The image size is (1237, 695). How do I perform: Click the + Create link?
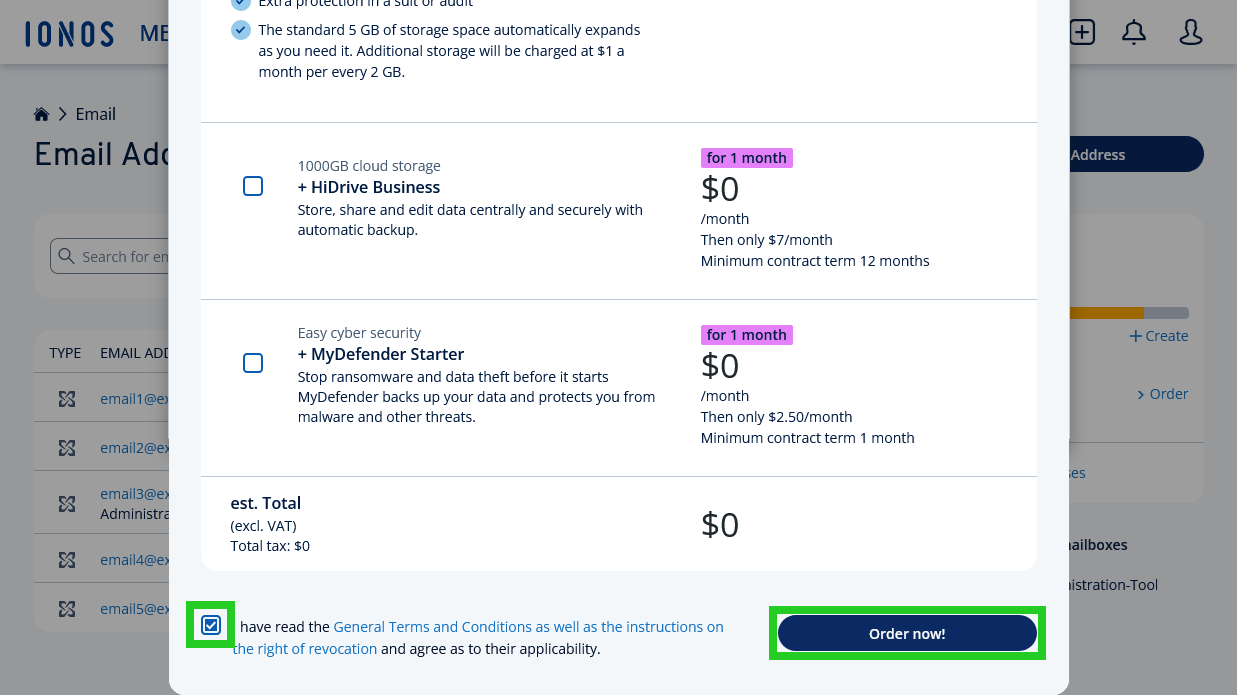(1158, 336)
